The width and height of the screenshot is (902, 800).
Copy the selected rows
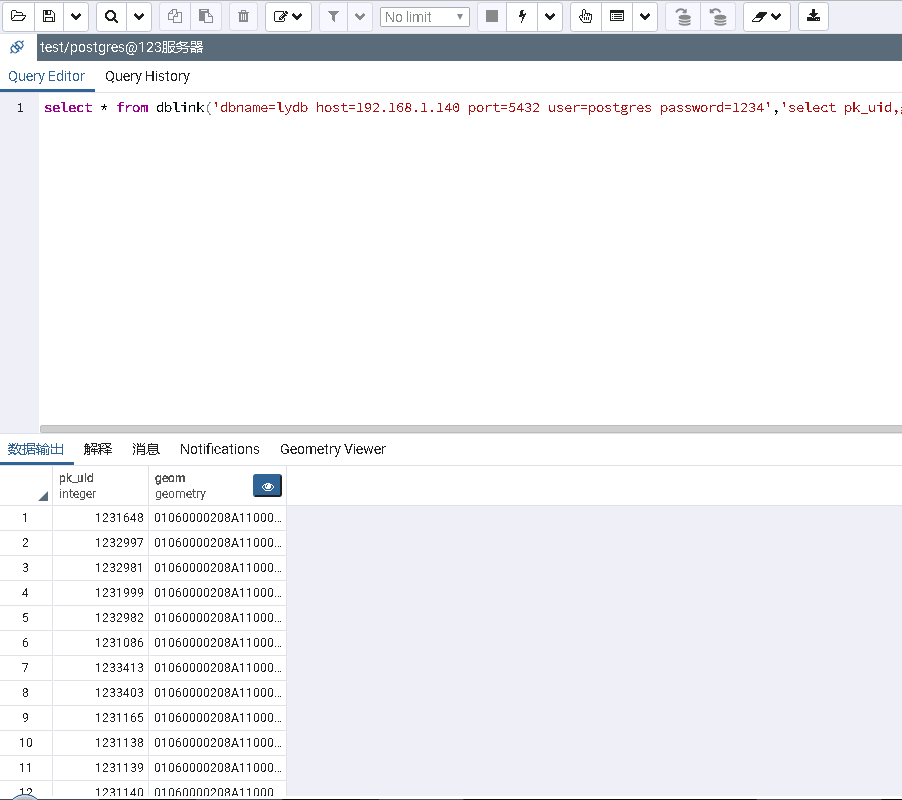pyautogui.click(x=174, y=16)
